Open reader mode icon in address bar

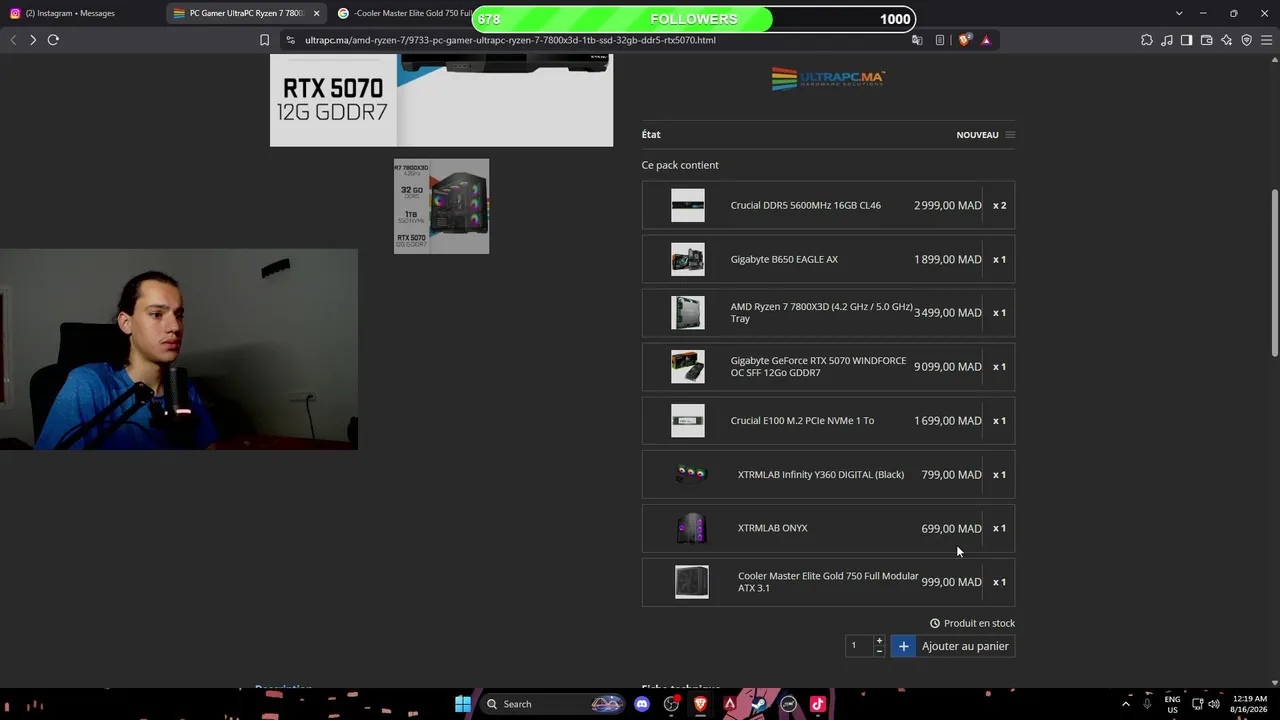[x=940, y=40]
